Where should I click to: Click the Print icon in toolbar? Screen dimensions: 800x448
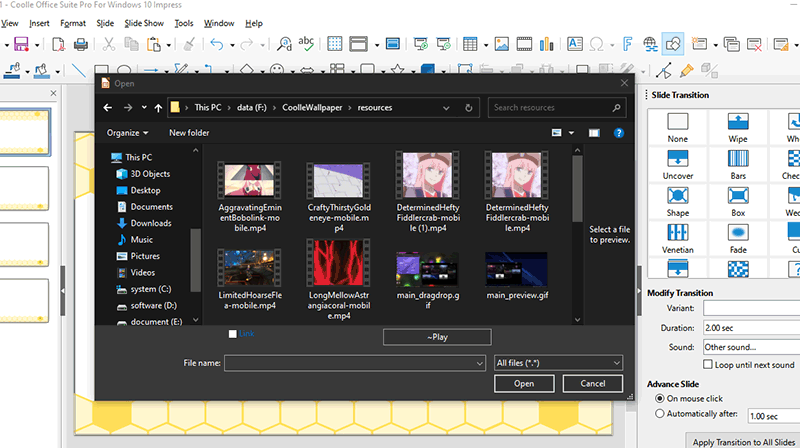pos(82,44)
